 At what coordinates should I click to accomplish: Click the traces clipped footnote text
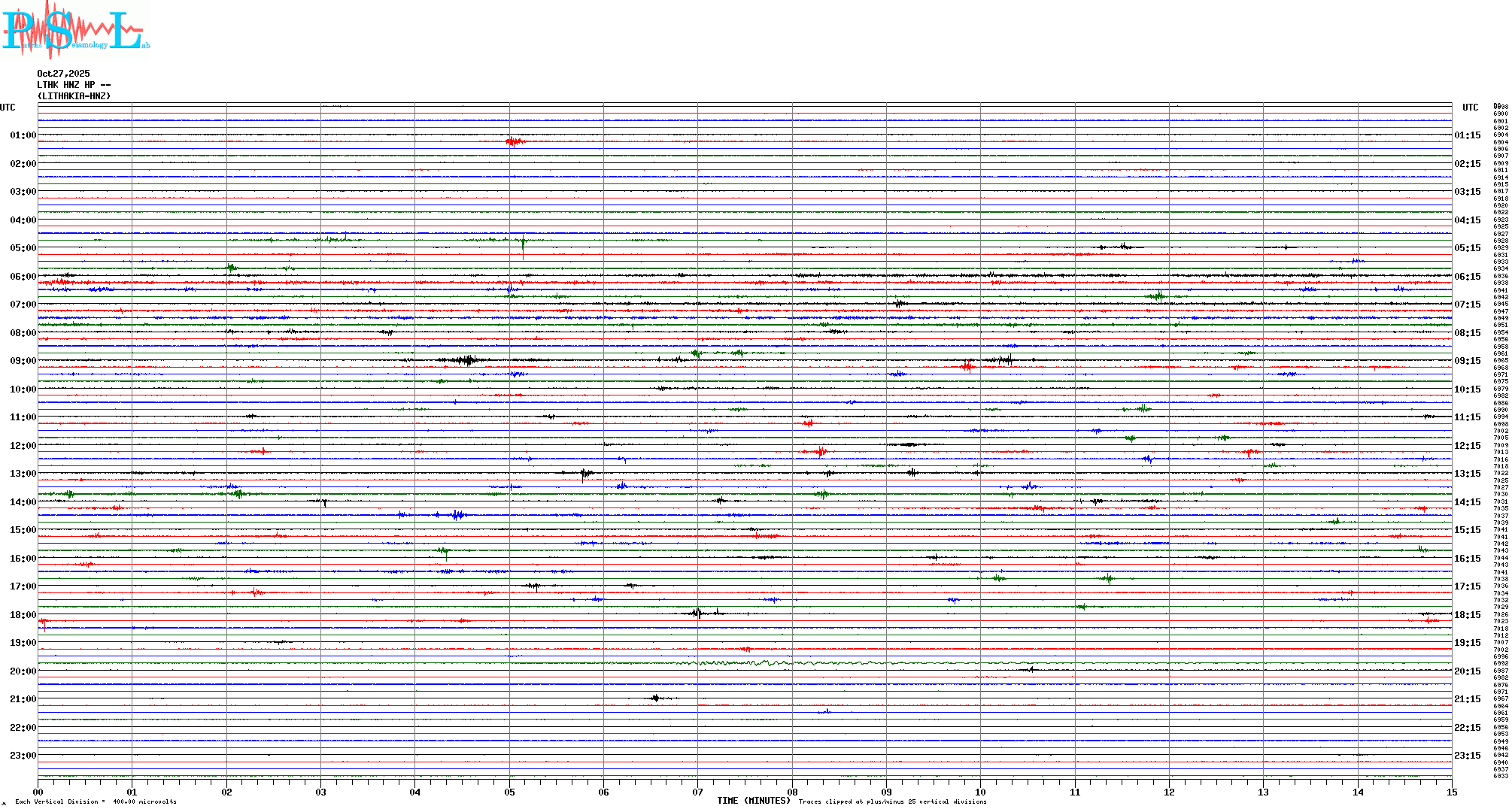[892, 801]
